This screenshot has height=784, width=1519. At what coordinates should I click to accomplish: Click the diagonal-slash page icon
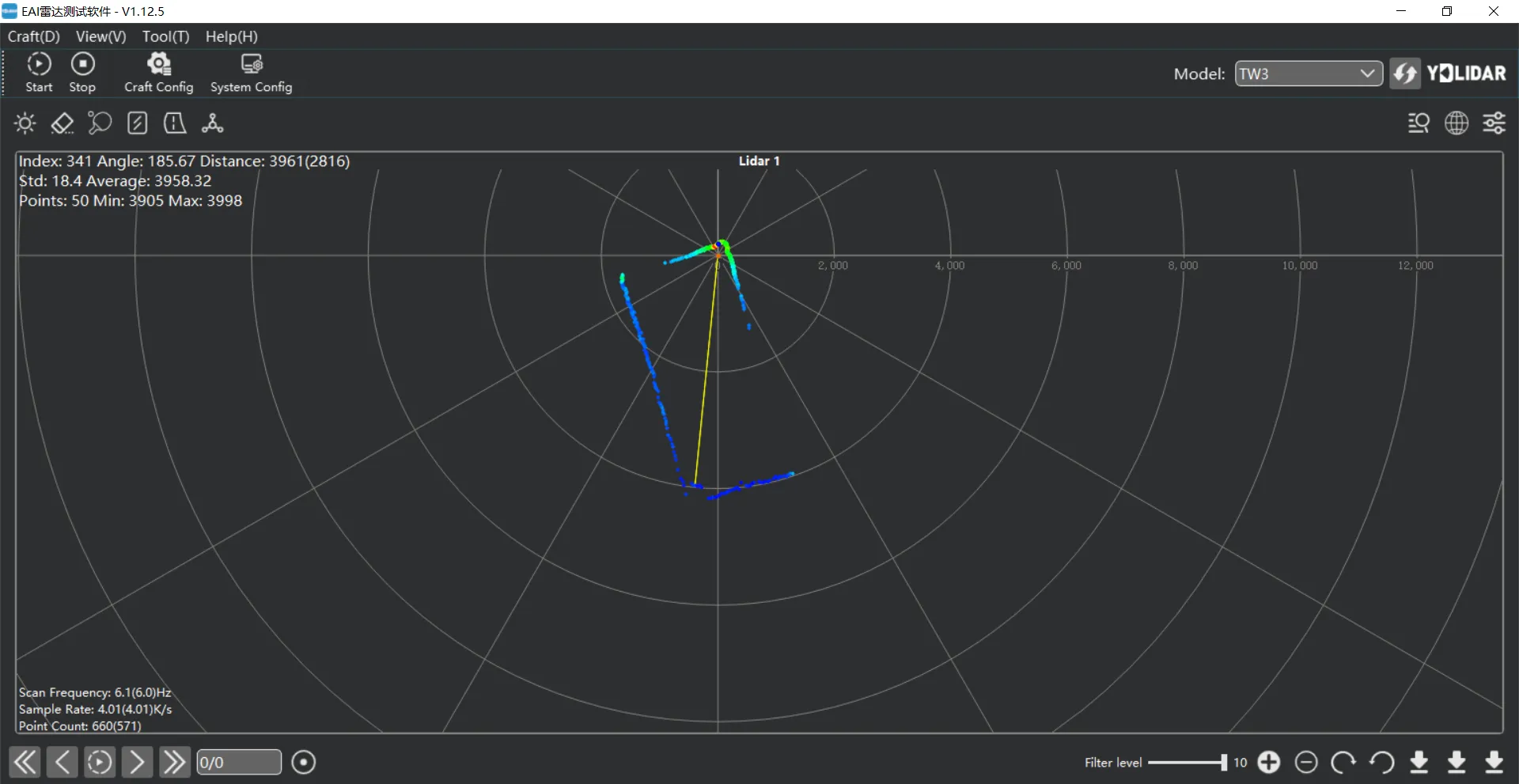(x=138, y=123)
